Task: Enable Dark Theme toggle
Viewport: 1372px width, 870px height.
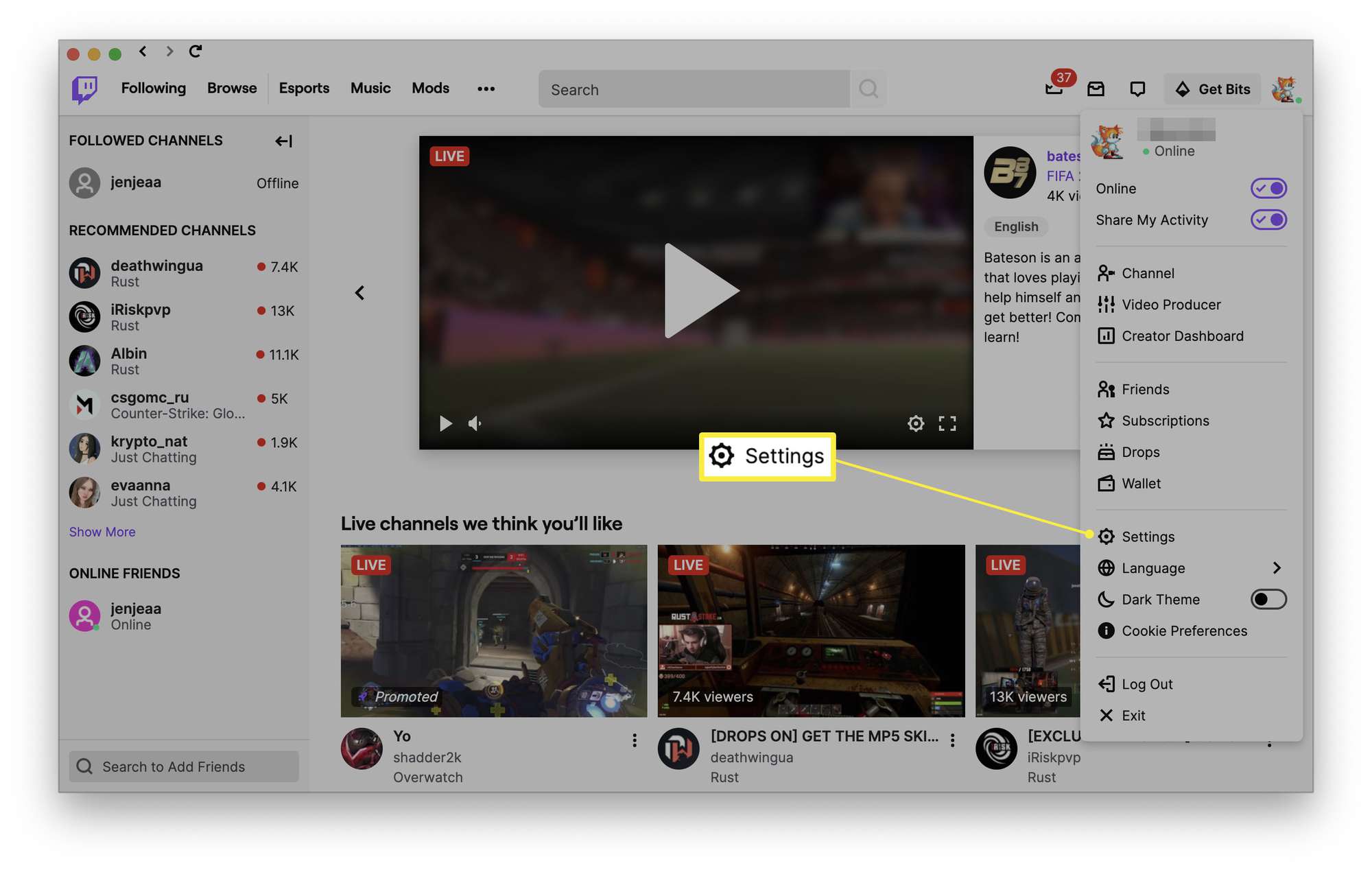Action: click(1269, 598)
